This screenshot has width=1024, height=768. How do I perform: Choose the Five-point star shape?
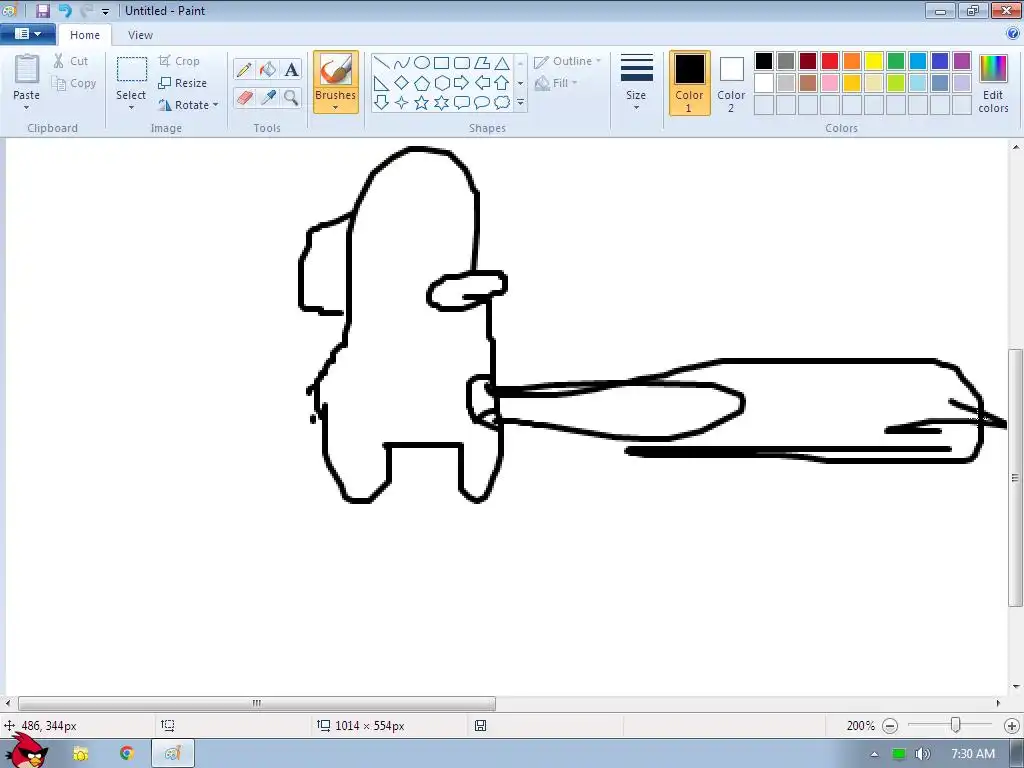tap(422, 103)
